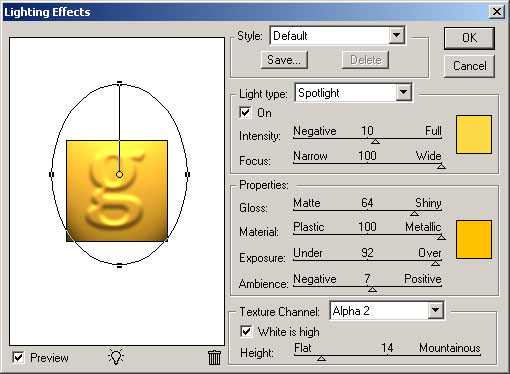
Task: Uncheck White is high option
Action: [x=246, y=331]
